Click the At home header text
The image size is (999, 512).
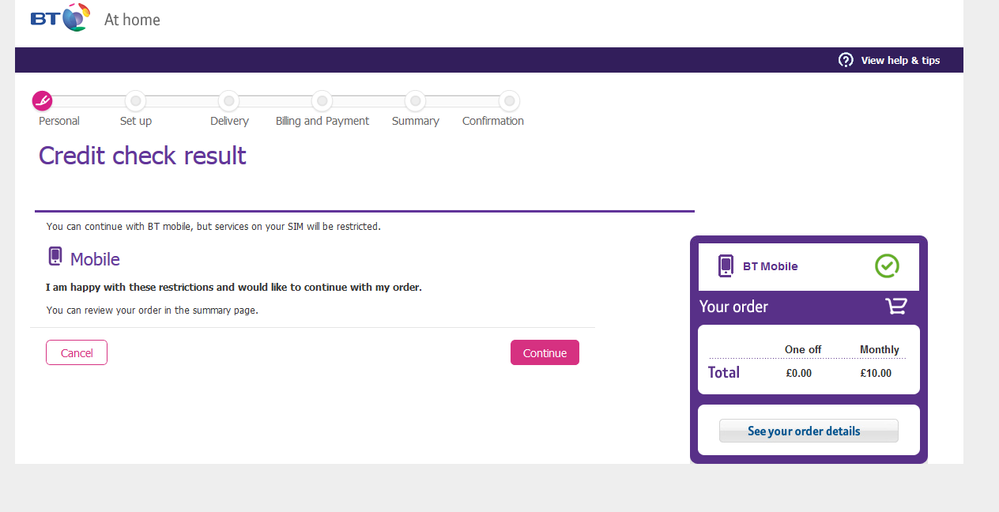(x=132, y=20)
